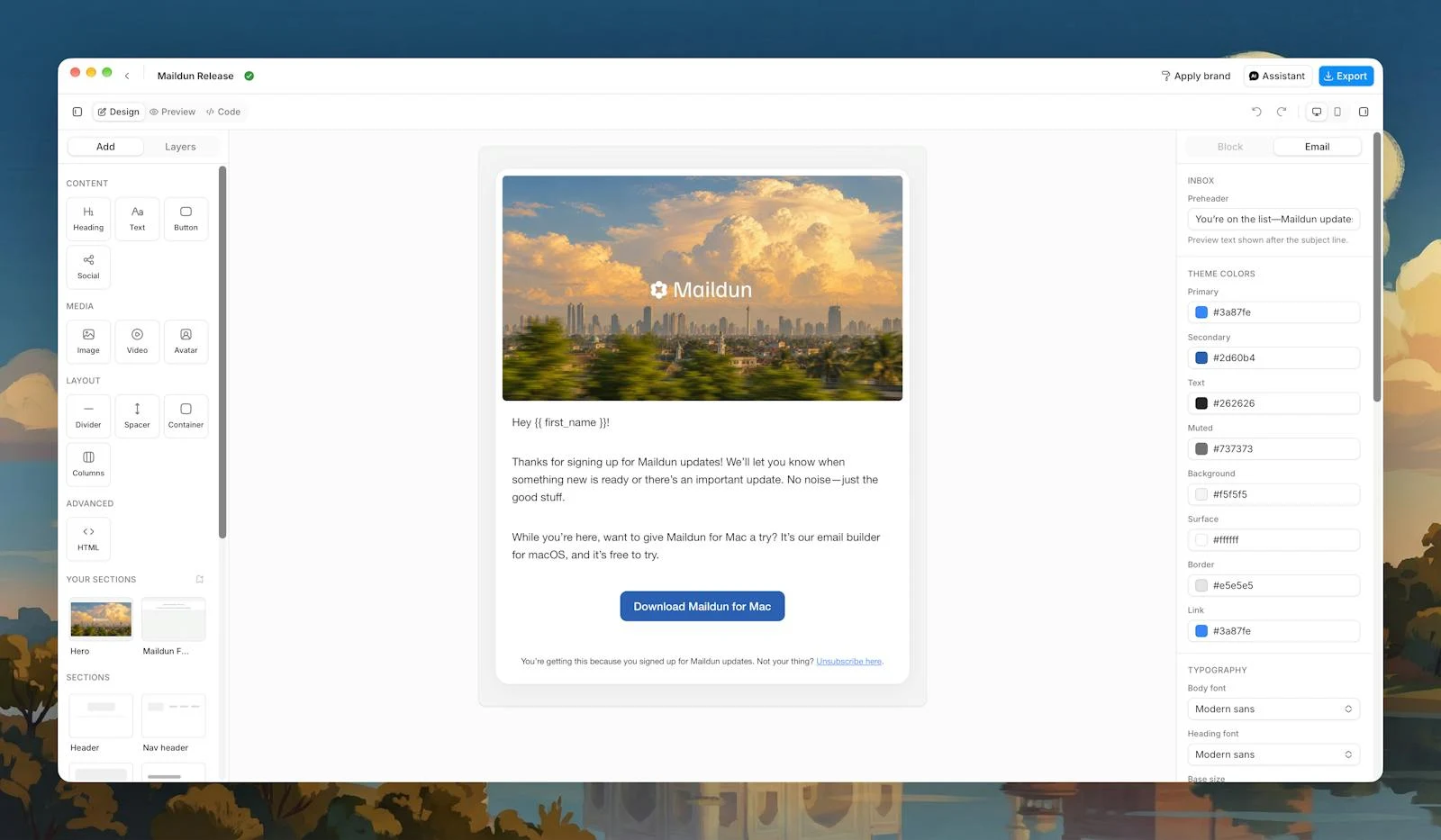Click the Muted color swatch
This screenshot has height=840, width=1441.
click(x=1201, y=448)
